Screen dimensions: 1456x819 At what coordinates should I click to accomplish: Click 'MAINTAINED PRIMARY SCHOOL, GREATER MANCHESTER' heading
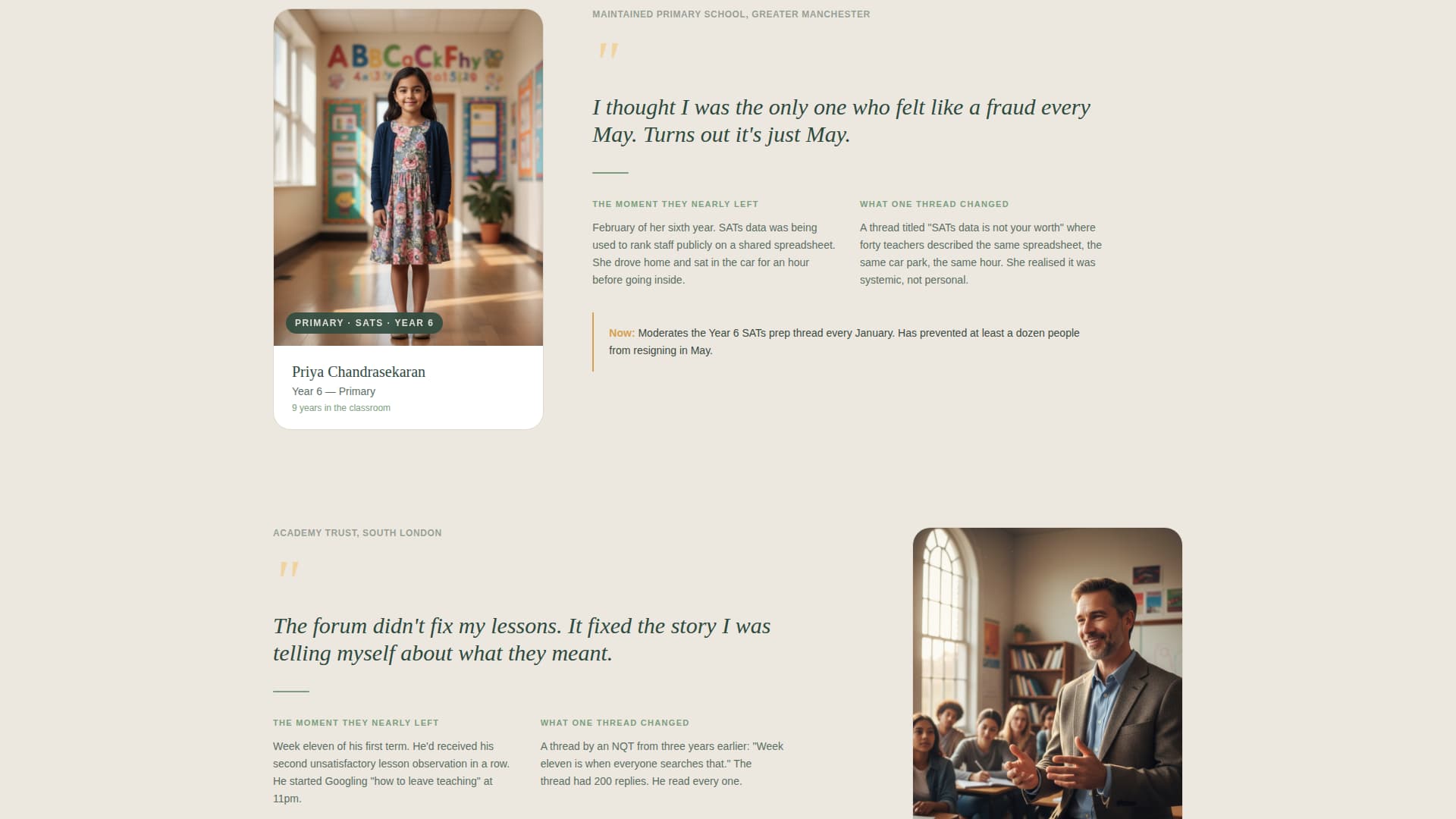coord(730,14)
